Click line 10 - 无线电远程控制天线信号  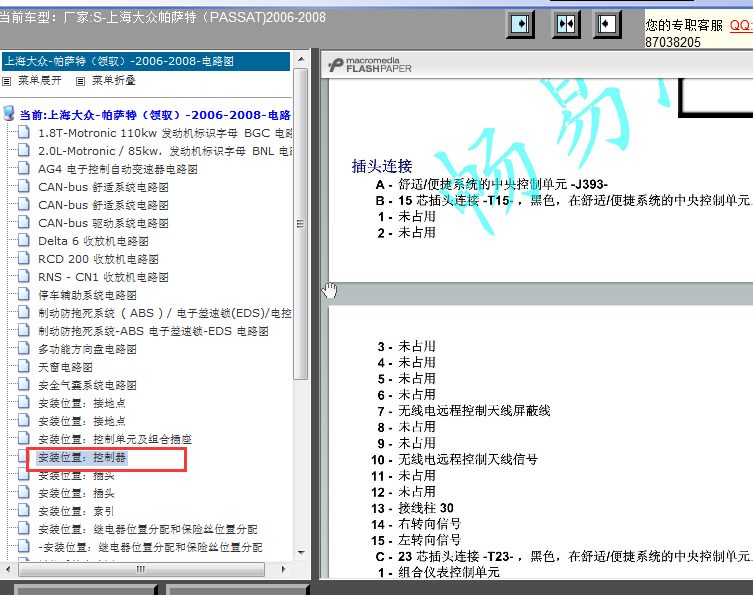454,460
